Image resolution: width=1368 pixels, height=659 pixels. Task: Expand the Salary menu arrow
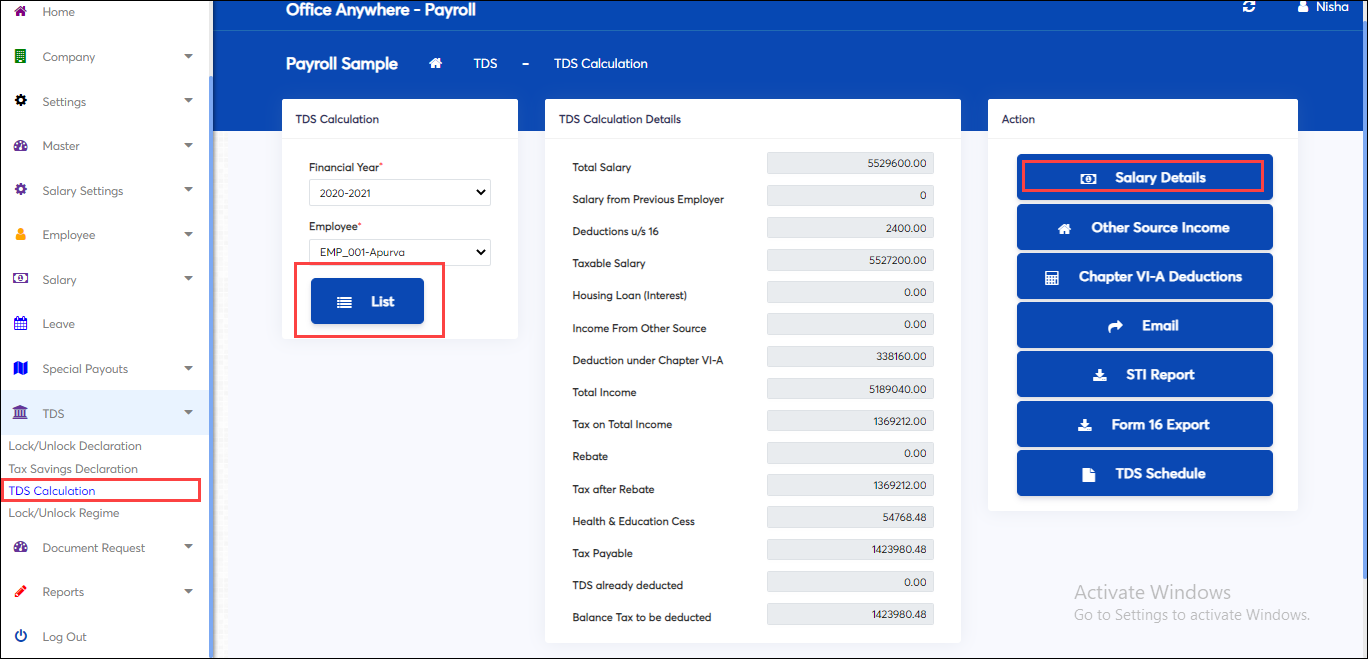tap(188, 279)
